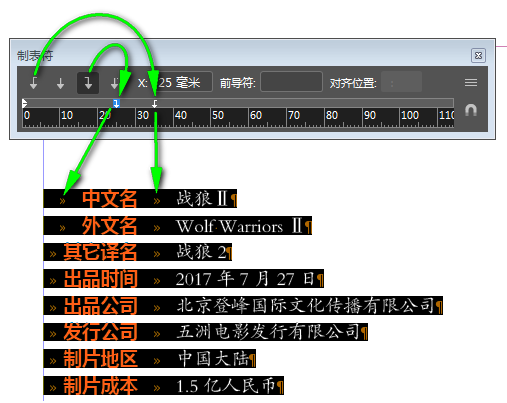
Task: Select the tab stop near 35 mm
Action: [154, 103]
